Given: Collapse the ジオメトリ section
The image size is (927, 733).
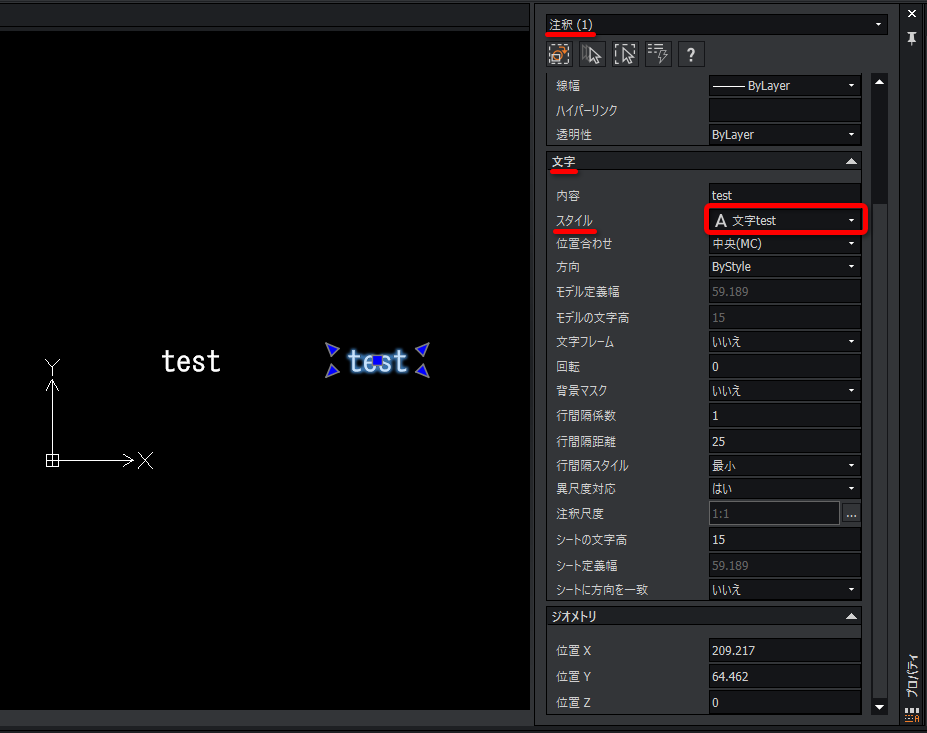Looking at the screenshot, I should [x=851, y=617].
